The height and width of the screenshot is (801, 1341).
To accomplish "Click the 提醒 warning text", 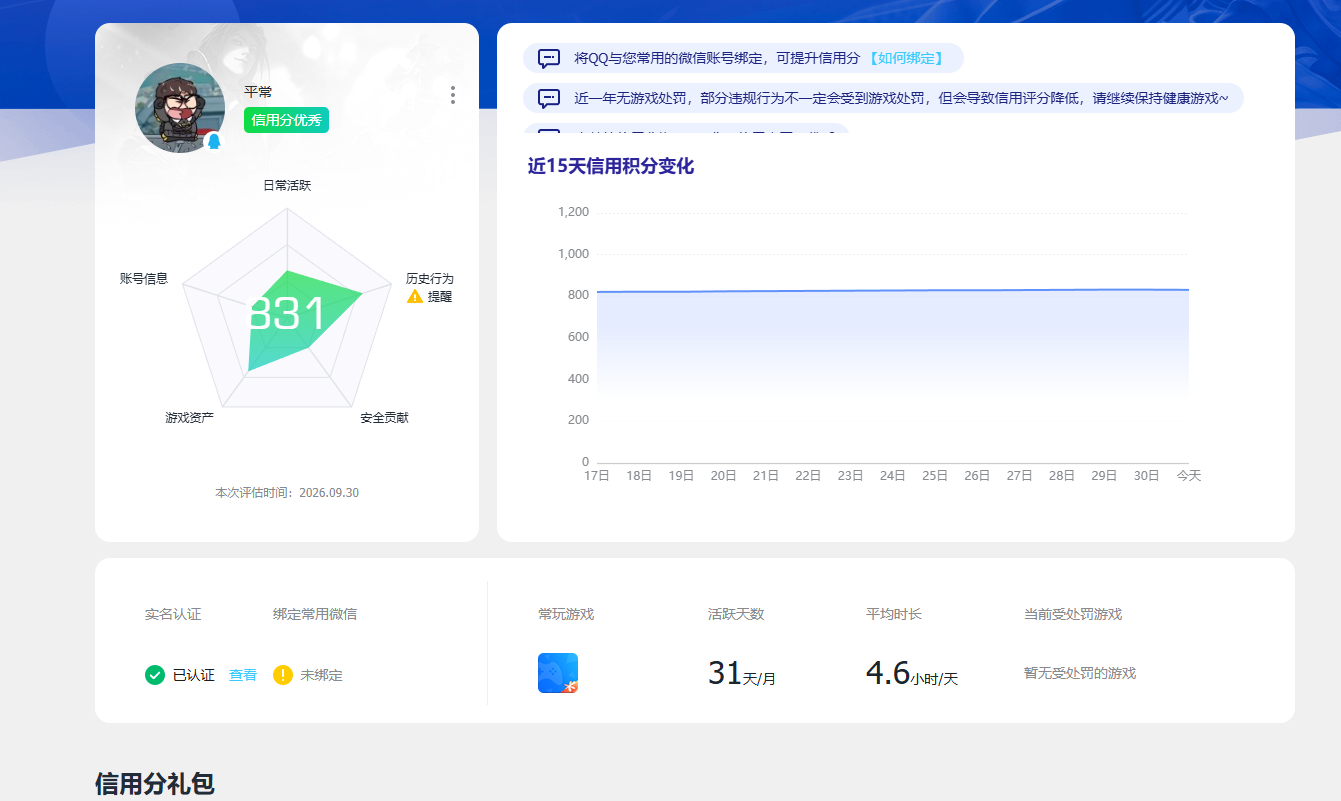I will 440,297.
